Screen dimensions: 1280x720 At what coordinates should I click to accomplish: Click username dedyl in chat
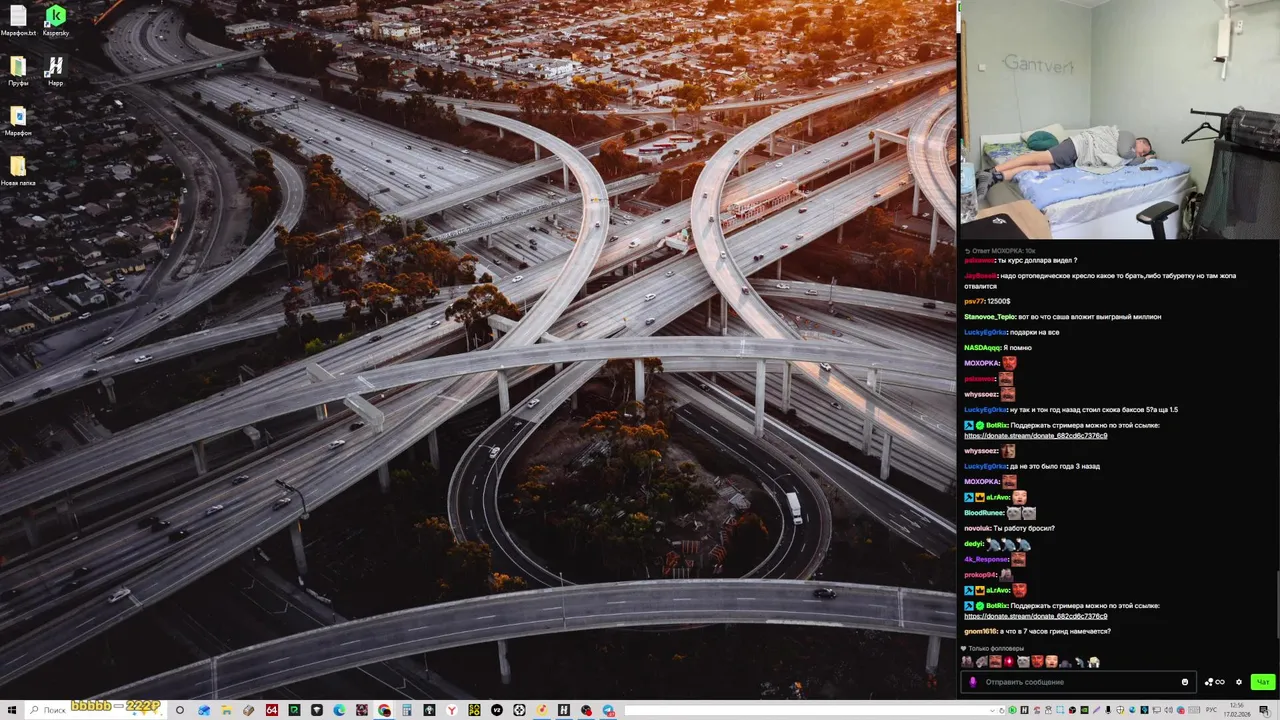(x=974, y=544)
